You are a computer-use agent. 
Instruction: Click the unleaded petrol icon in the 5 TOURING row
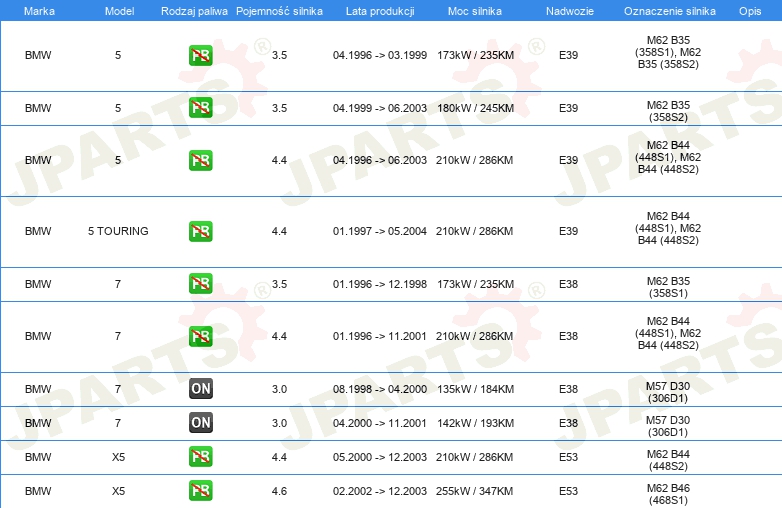(200, 231)
